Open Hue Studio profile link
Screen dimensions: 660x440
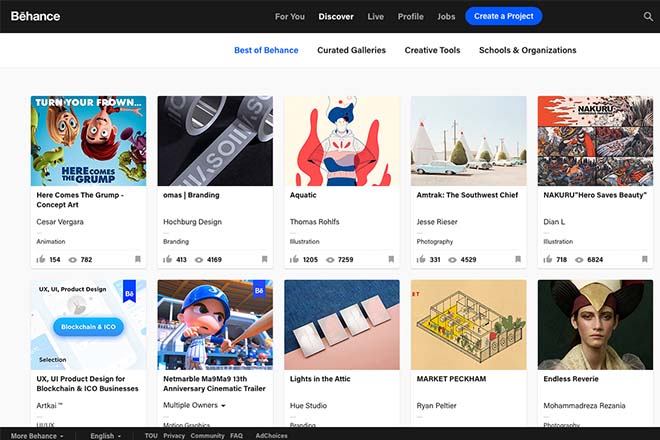pos(308,405)
